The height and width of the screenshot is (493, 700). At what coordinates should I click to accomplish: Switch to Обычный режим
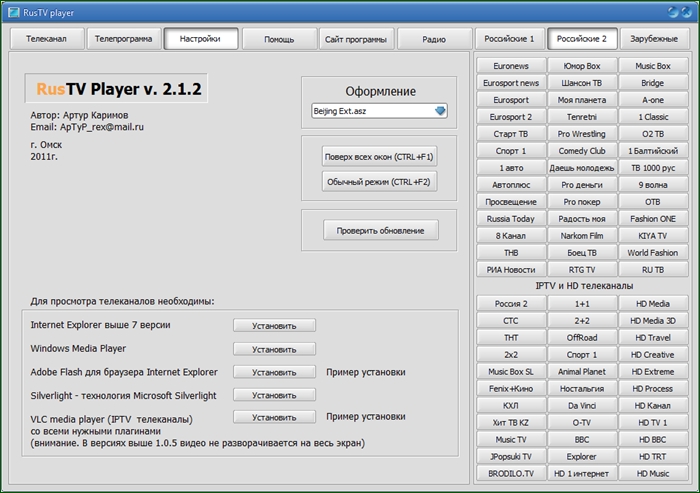point(379,182)
